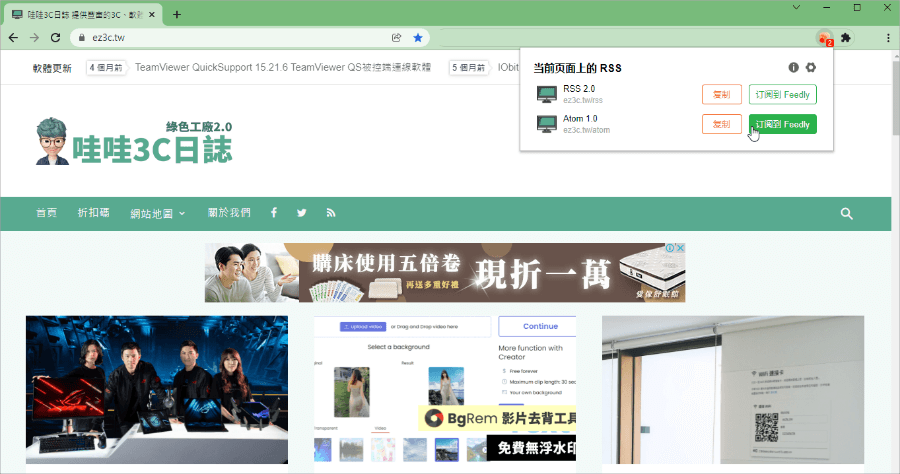The width and height of the screenshot is (900, 474).
Task: Open 折扣碼 in the navigation bar
Action: (94, 213)
